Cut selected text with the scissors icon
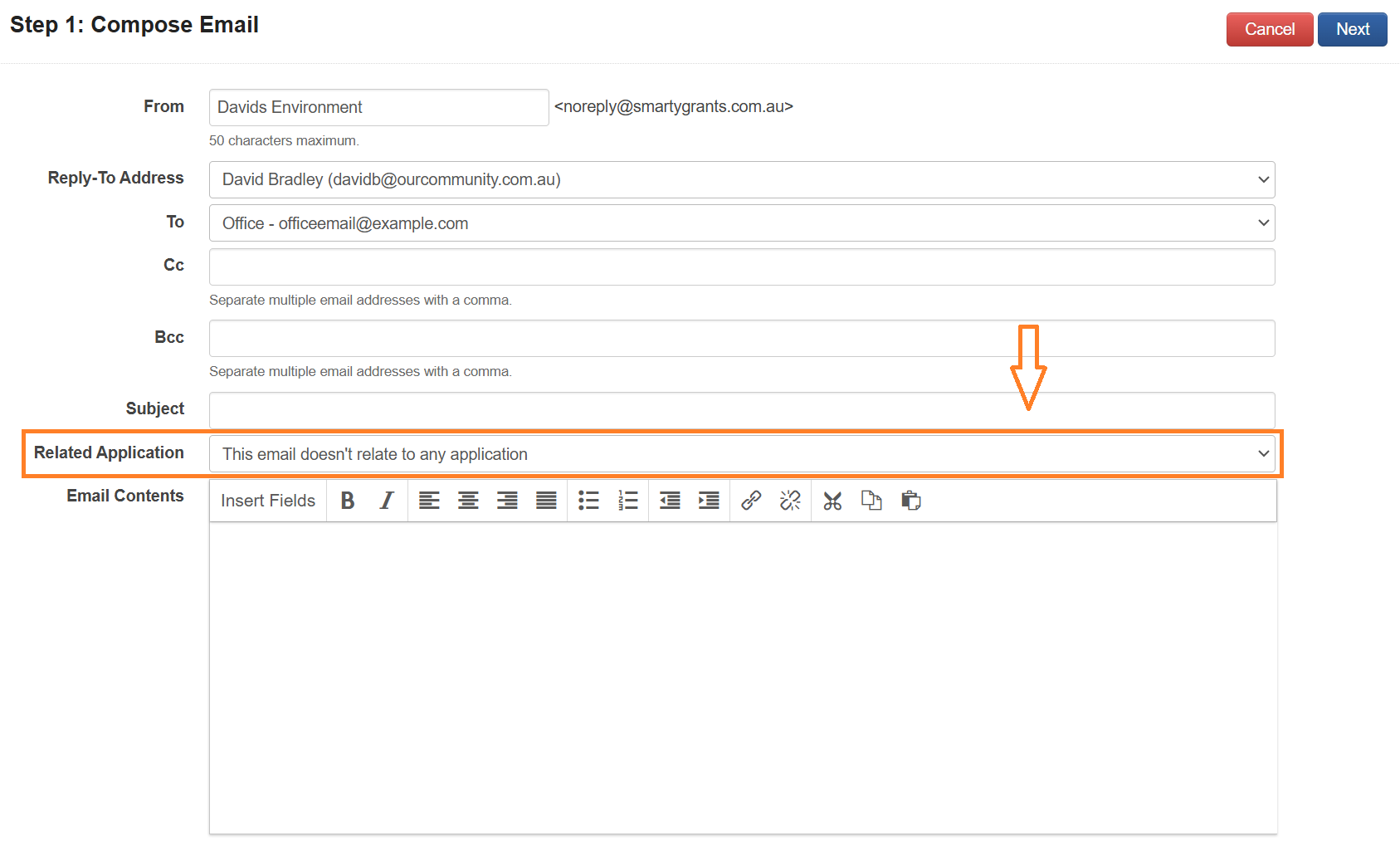Image resolution: width=1400 pixels, height=846 pixels. (x=832, y=501)
